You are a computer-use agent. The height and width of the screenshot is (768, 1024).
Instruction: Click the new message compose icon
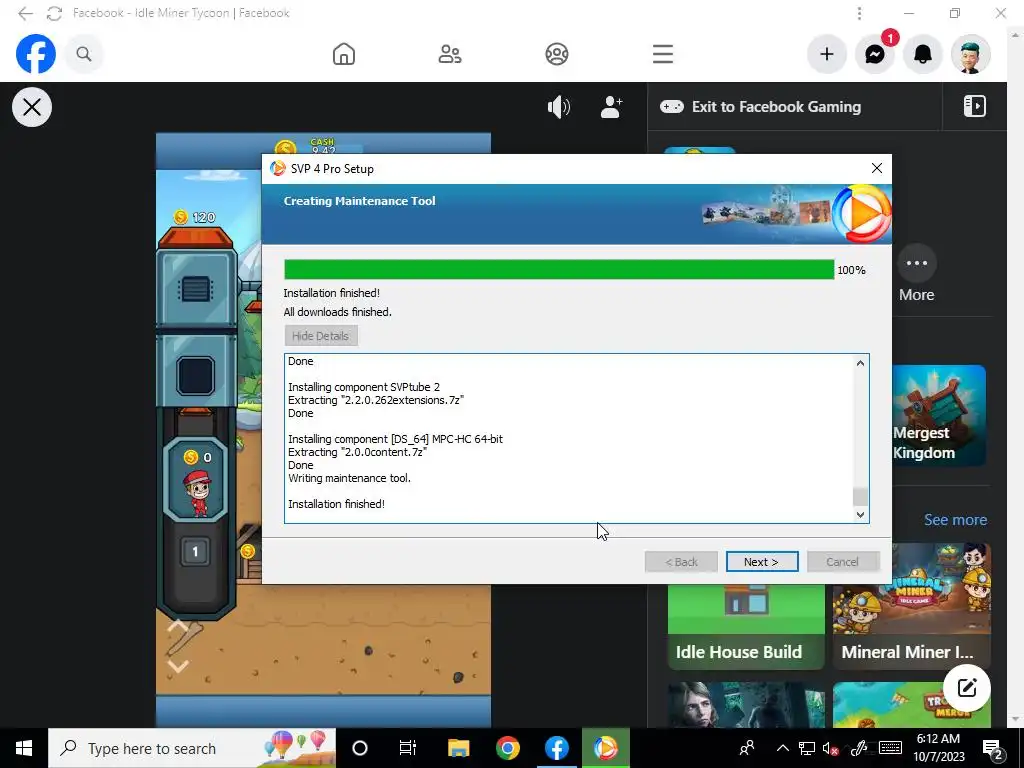(967, 688)
